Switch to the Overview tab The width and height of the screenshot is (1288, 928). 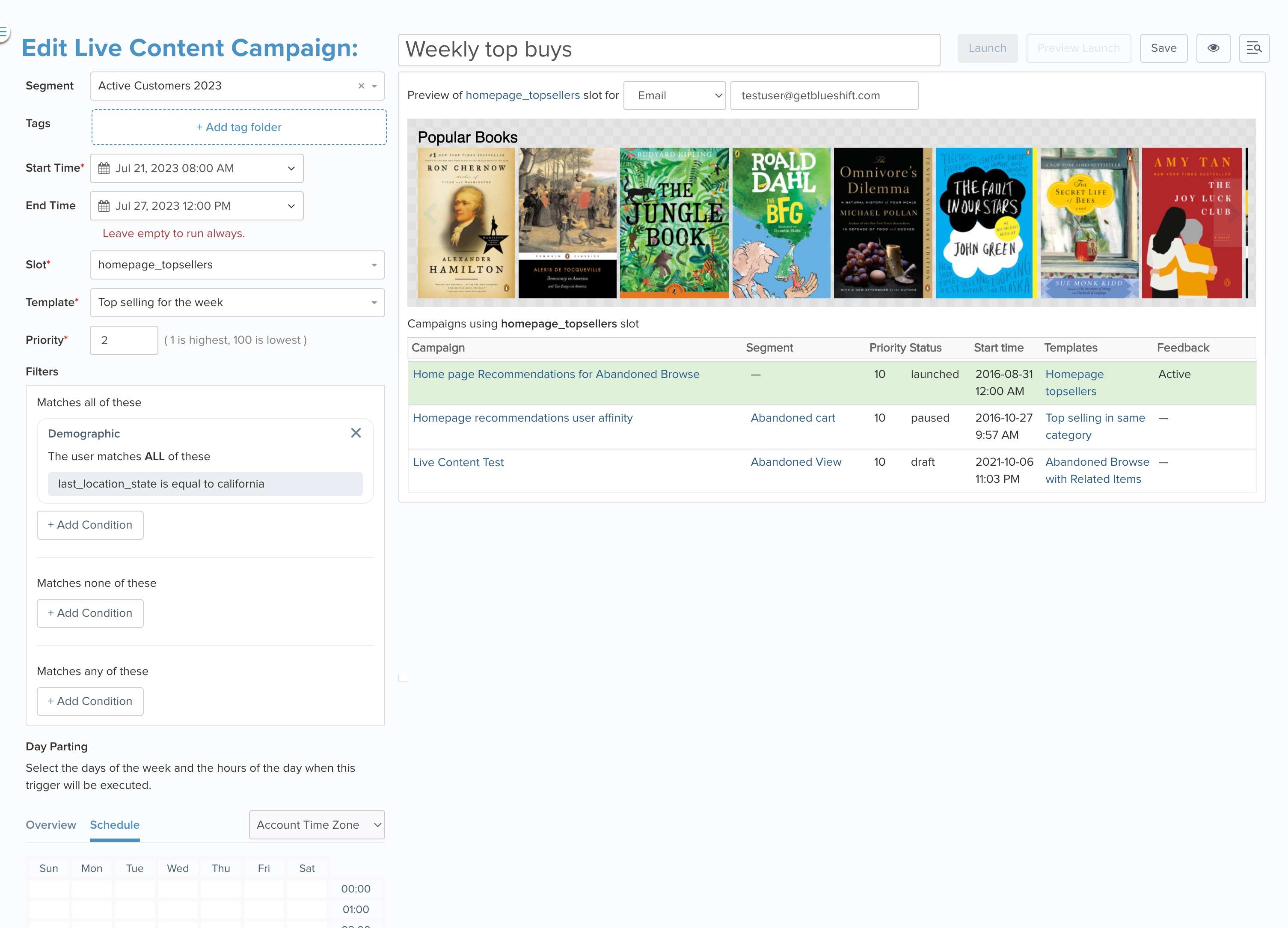coord(50,825)
